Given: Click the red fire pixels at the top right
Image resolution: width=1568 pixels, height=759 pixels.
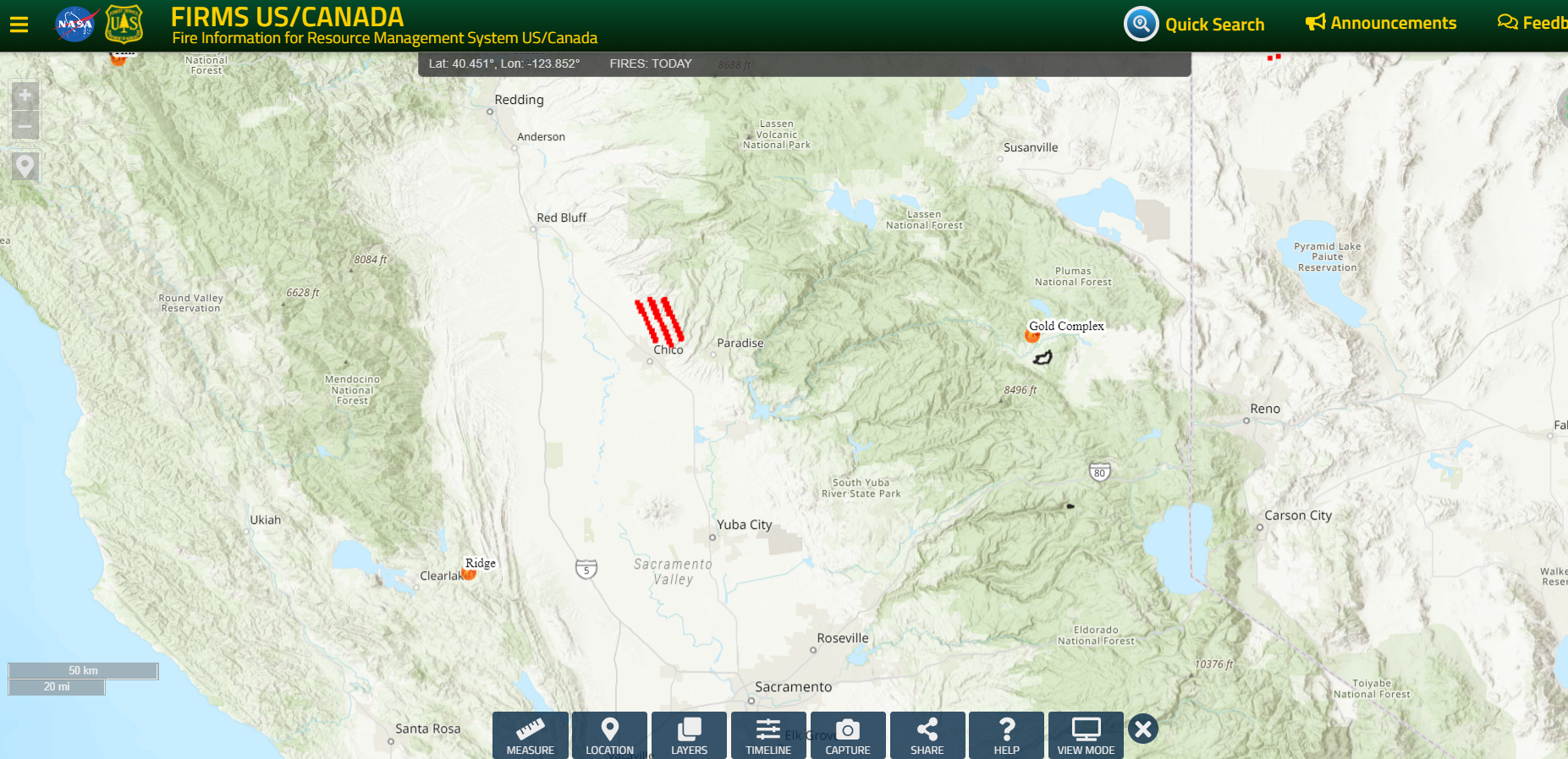Looking at the screenshot, I should click(1274, 57).
